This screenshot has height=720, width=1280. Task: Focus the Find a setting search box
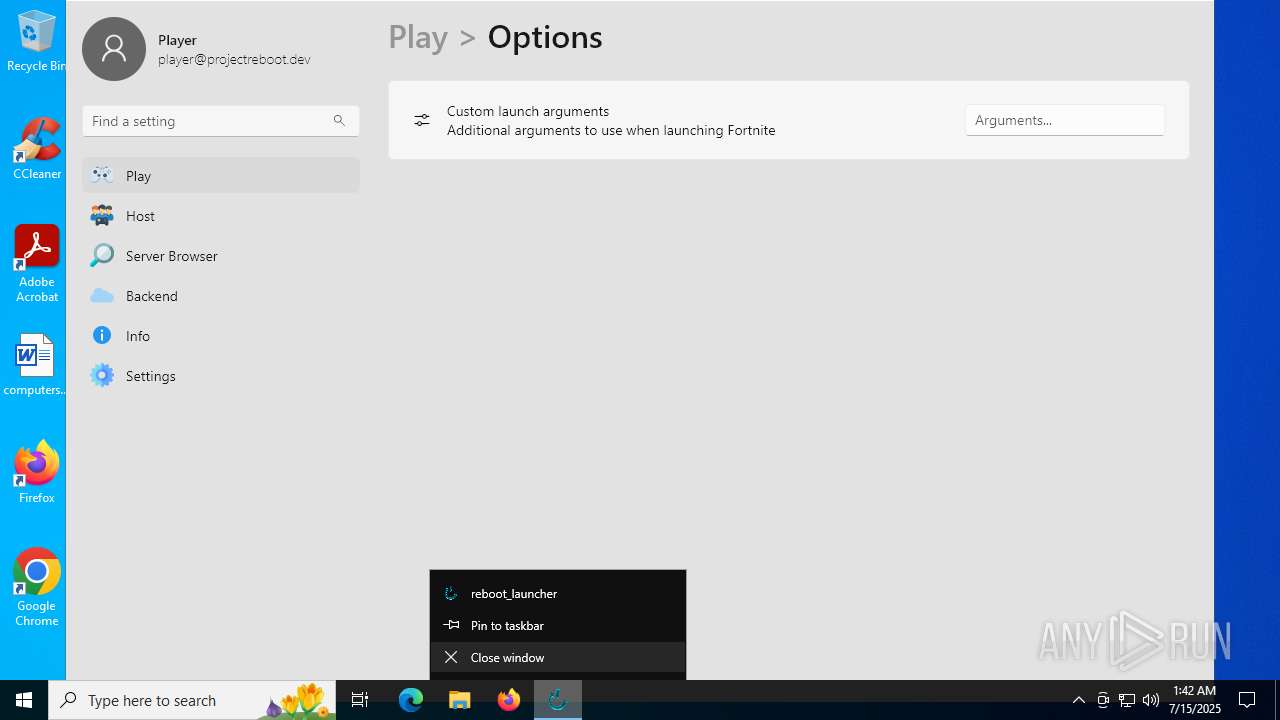tap(221, 121)
